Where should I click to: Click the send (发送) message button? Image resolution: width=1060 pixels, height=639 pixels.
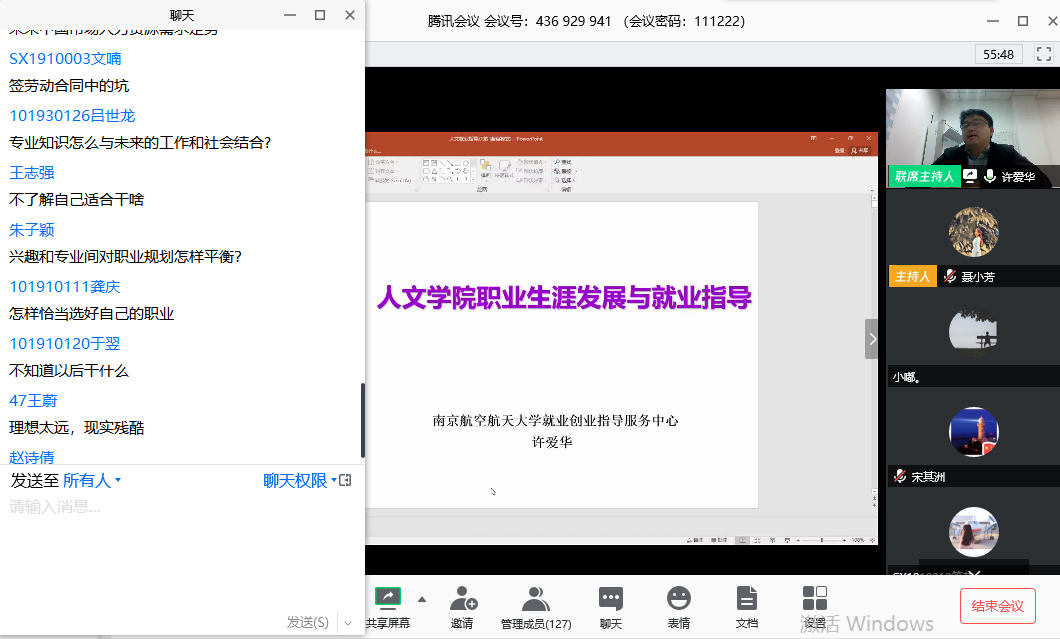click(x=307, y=623)
